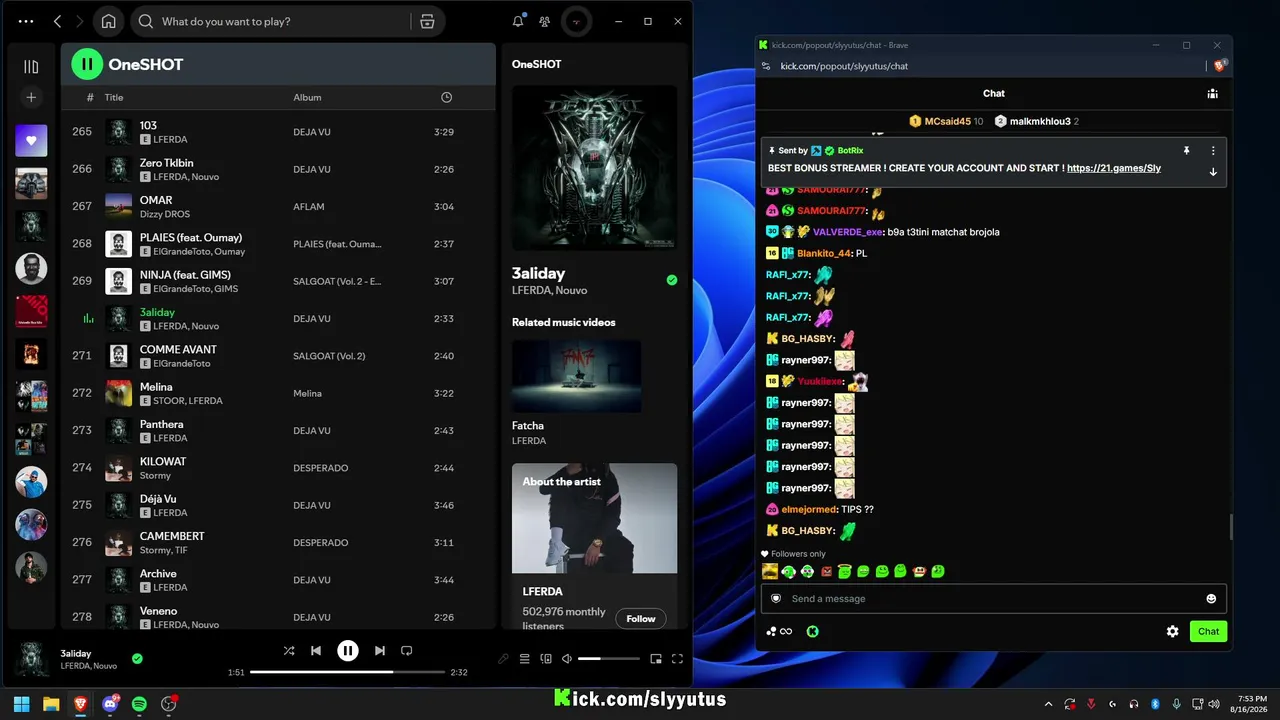Open Spotify What's New notifications bell
The height and width of the screenshot is (720, 1280).
pos(518,21)
